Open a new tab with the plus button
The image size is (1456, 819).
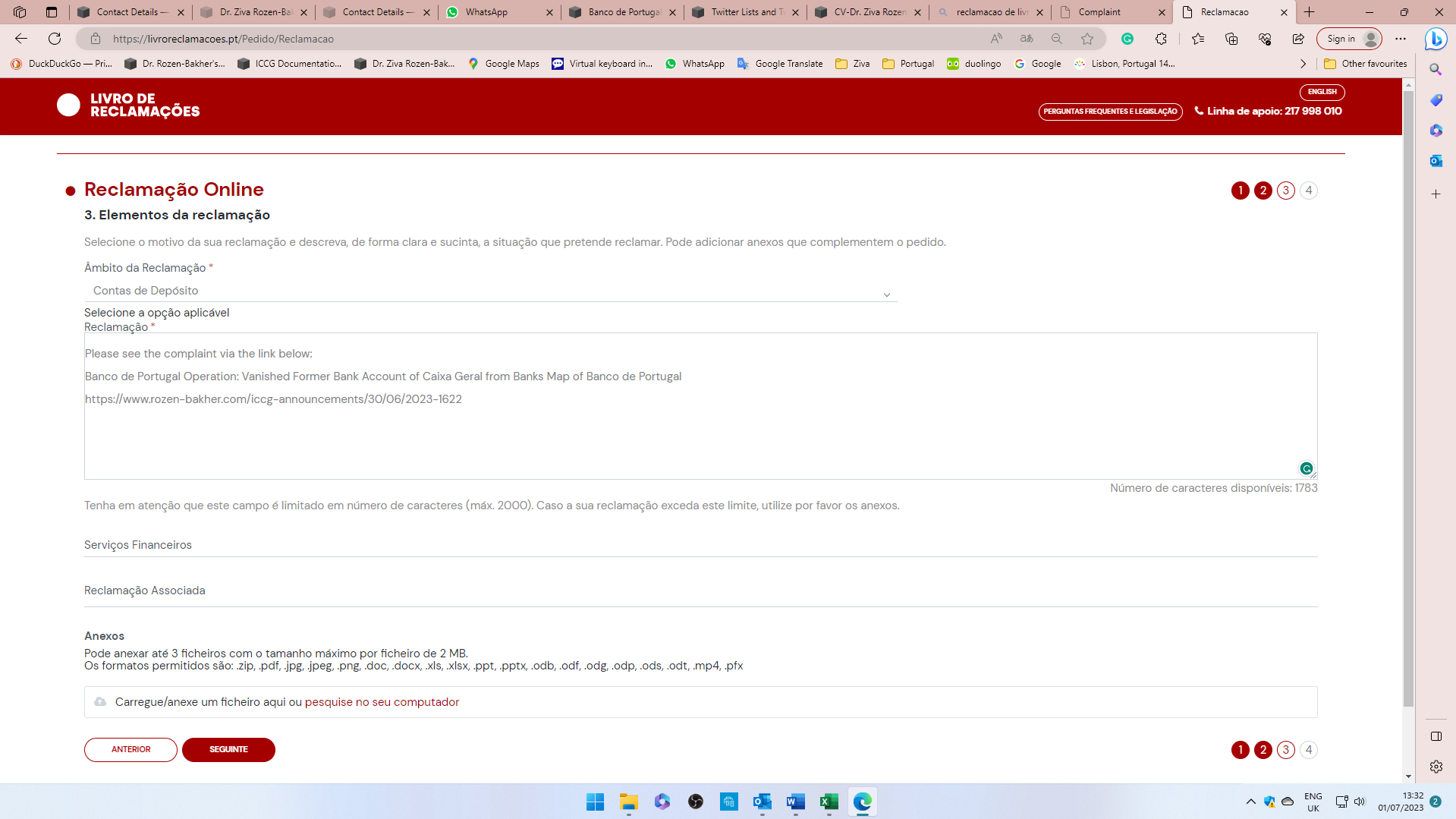(1310, 12)
